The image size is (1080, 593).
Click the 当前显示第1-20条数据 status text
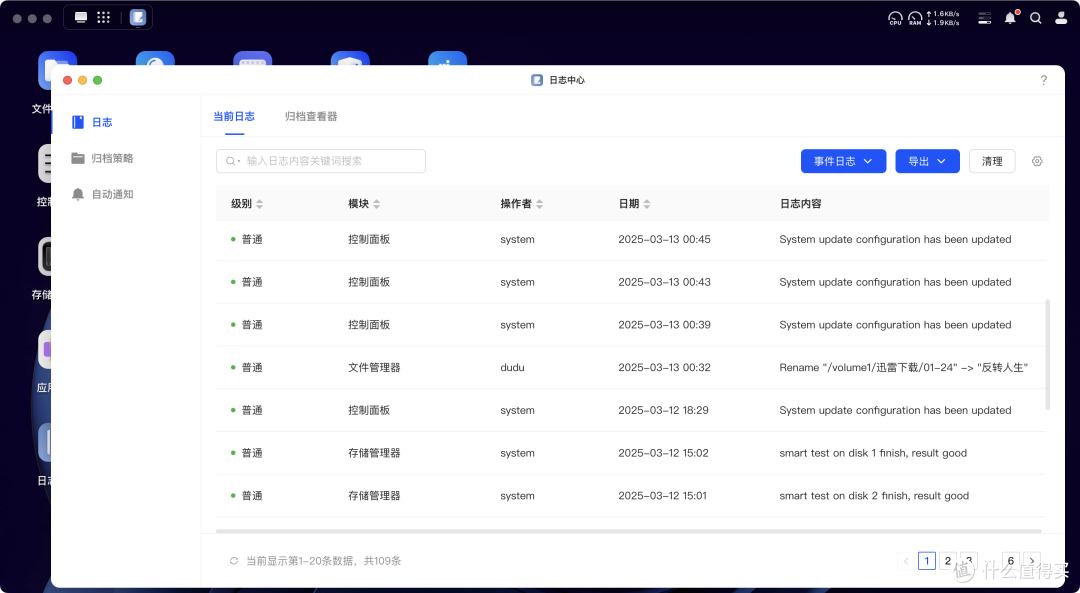click(324, 561)
